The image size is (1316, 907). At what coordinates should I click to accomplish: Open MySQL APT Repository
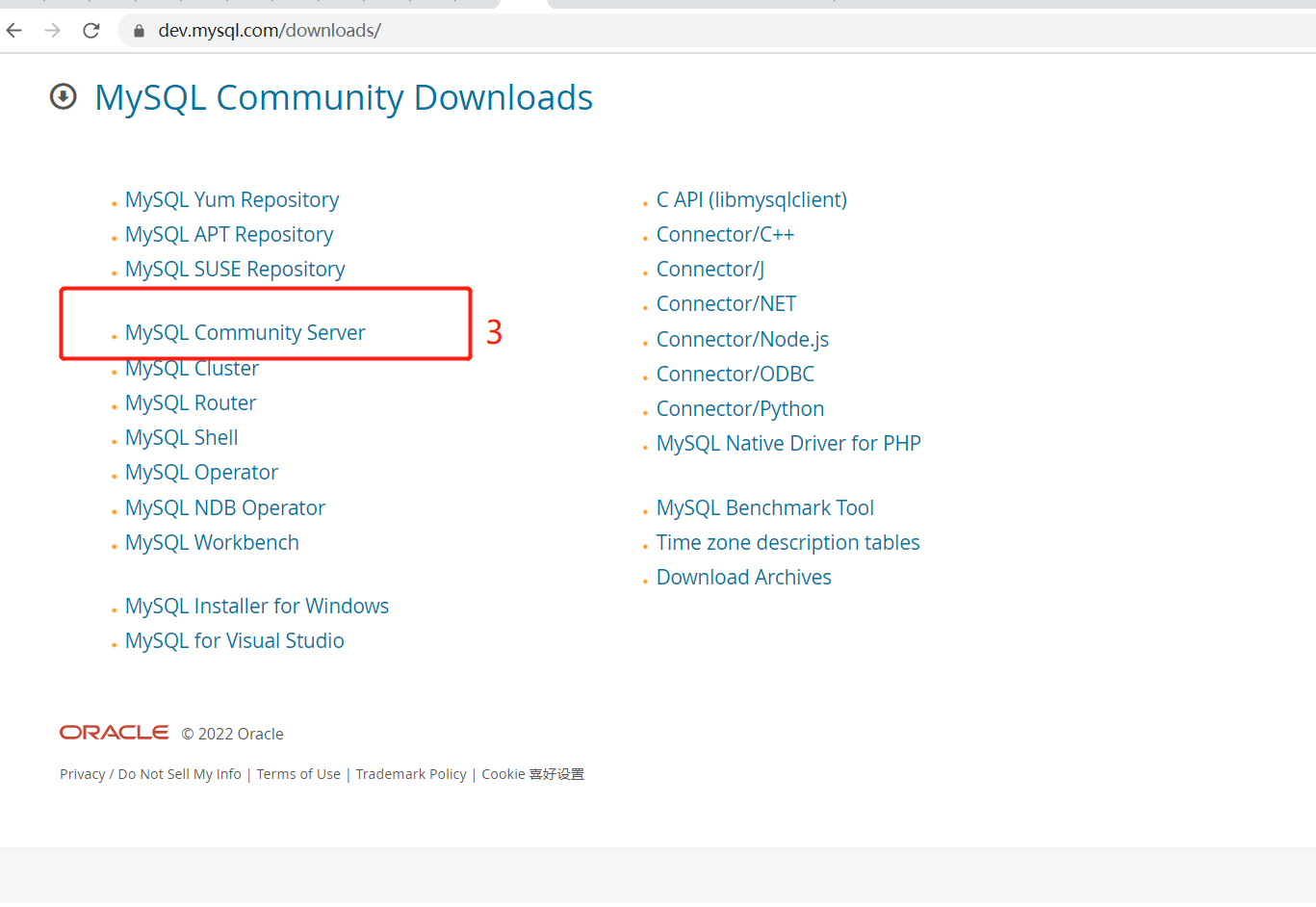[229, 235]
